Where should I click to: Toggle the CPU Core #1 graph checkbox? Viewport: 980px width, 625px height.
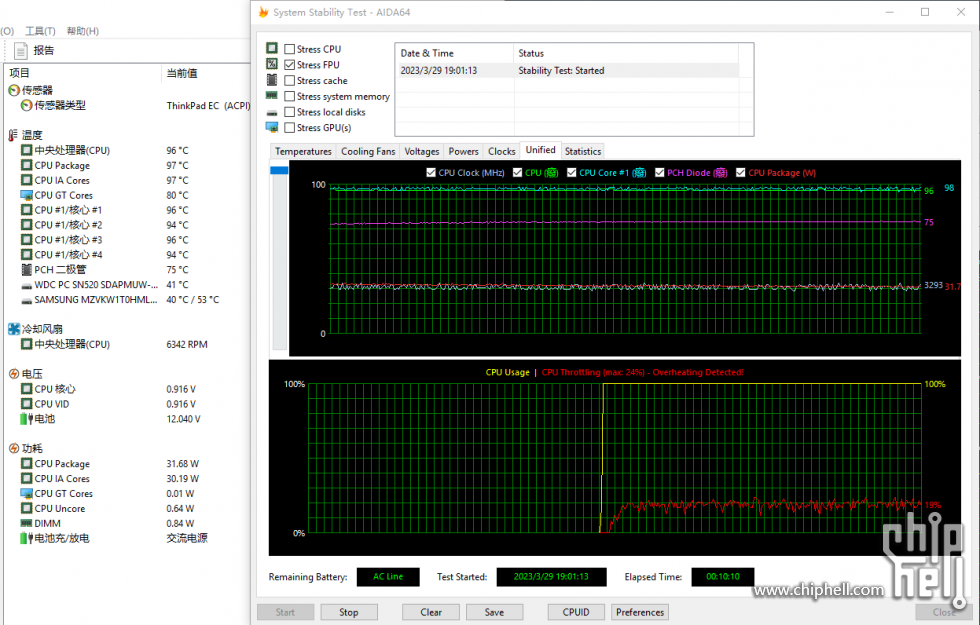point(571,172)
